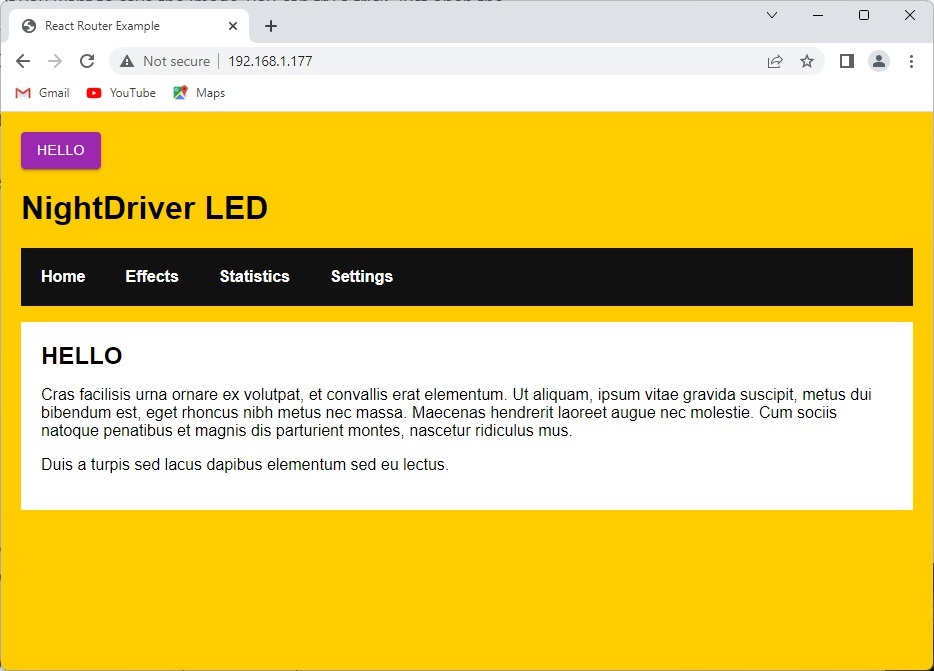This screenshot has width=934, height=671.
Task: Click the NightDriver LED heading
Action: click(145, 208)
